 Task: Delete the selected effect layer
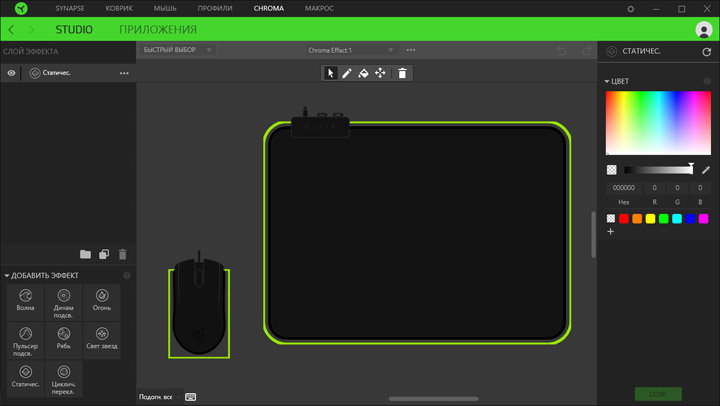(x=123, y=254)
